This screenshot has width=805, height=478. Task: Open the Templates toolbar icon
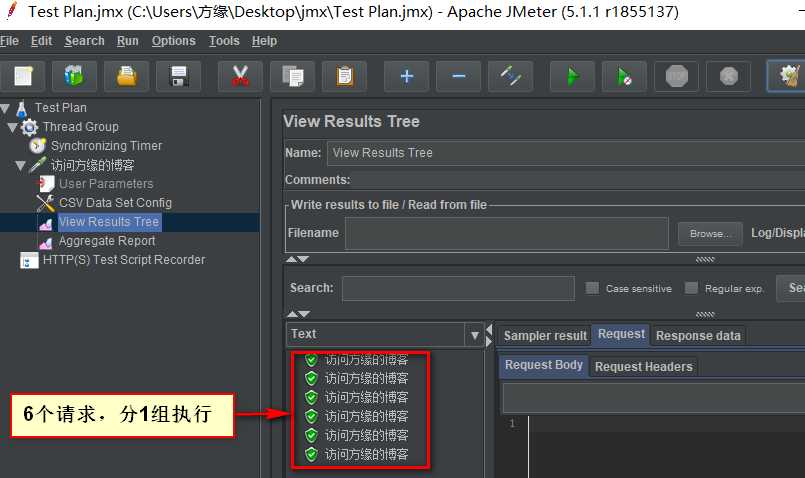(74, 77)
